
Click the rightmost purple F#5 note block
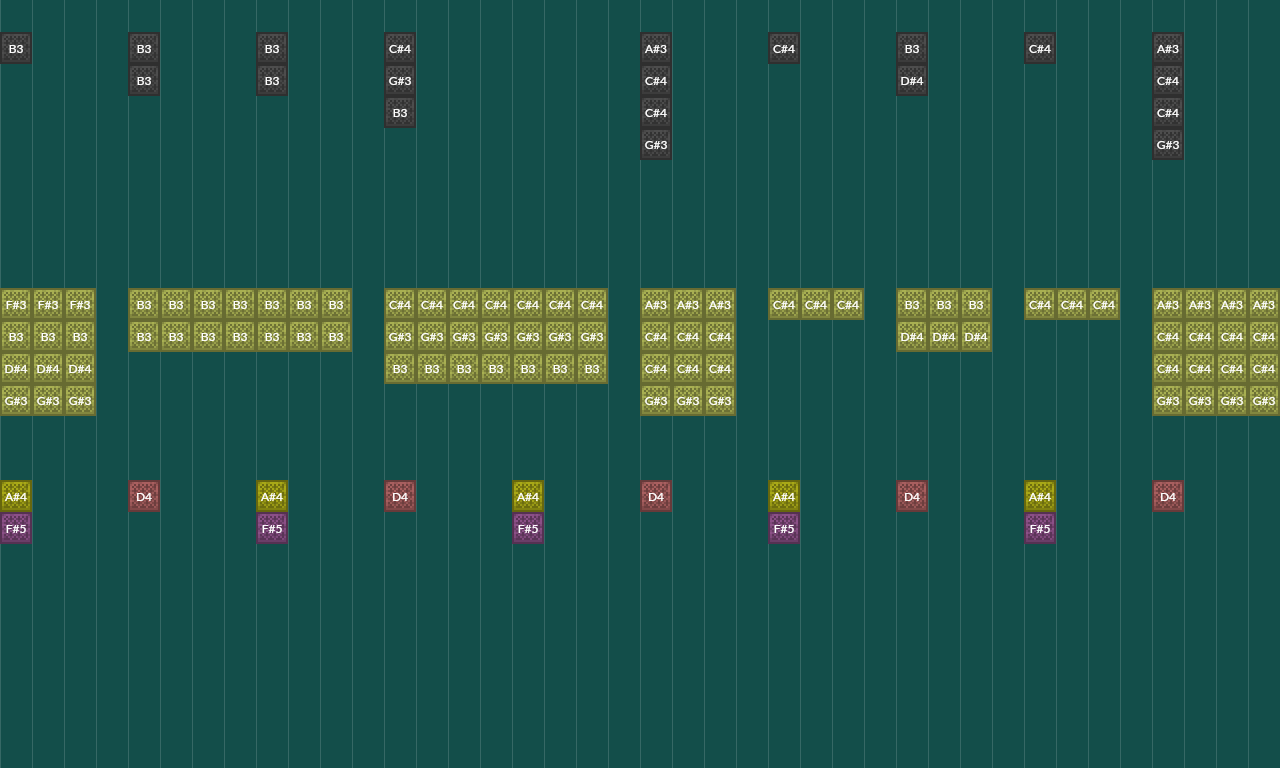click(1040, 529)
